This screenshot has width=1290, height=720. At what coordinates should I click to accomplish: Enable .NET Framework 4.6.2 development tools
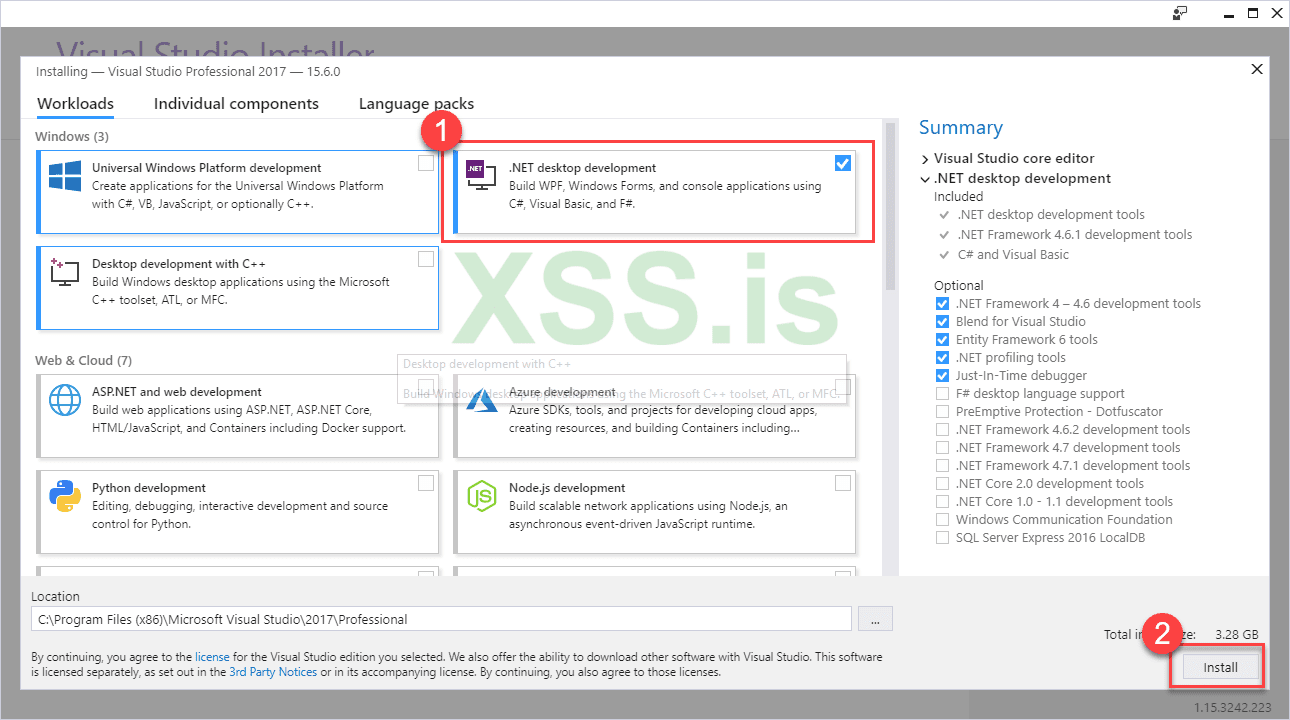coord(942,430)
